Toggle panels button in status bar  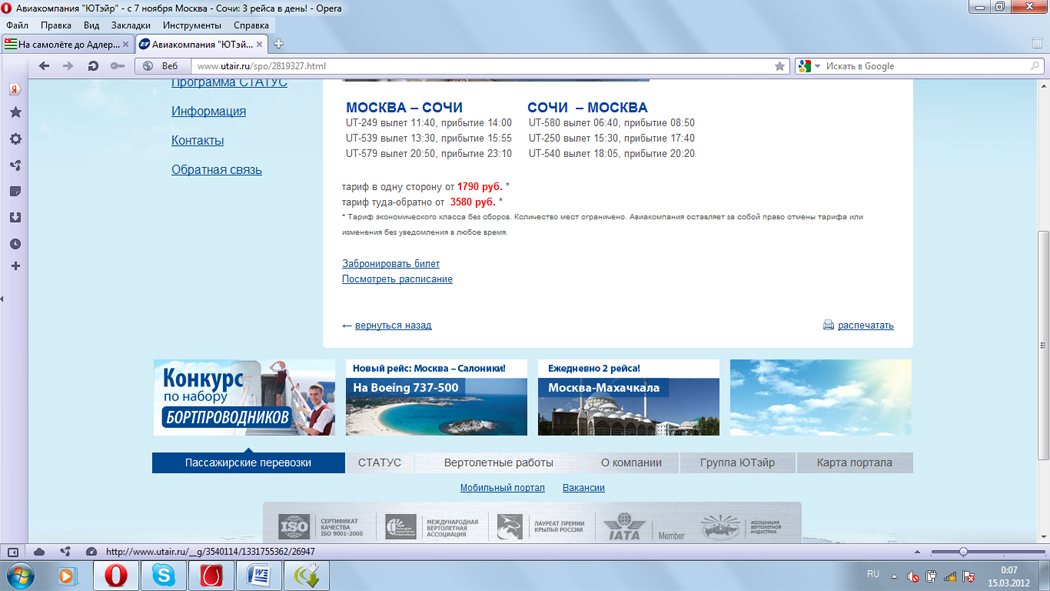13,552
